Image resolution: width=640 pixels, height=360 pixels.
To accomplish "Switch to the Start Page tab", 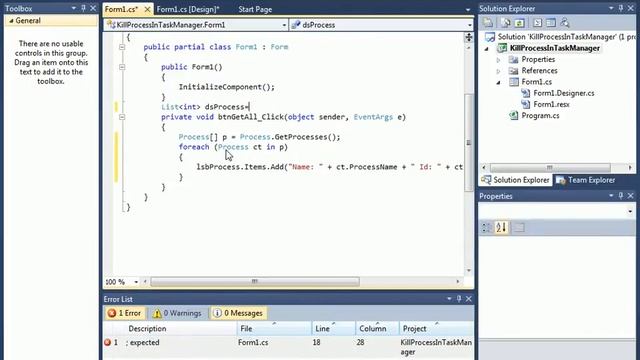I will [x=255, y=9].
